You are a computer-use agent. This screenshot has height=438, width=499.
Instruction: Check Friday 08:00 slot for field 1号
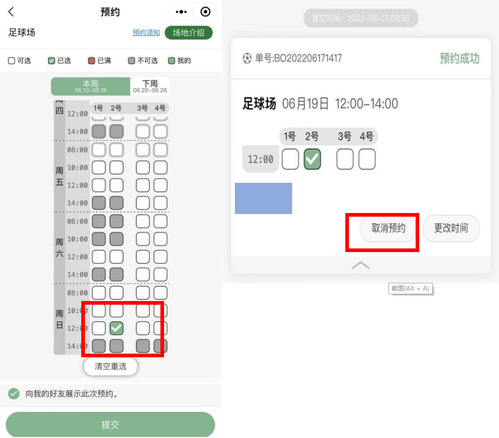(99, 150)
